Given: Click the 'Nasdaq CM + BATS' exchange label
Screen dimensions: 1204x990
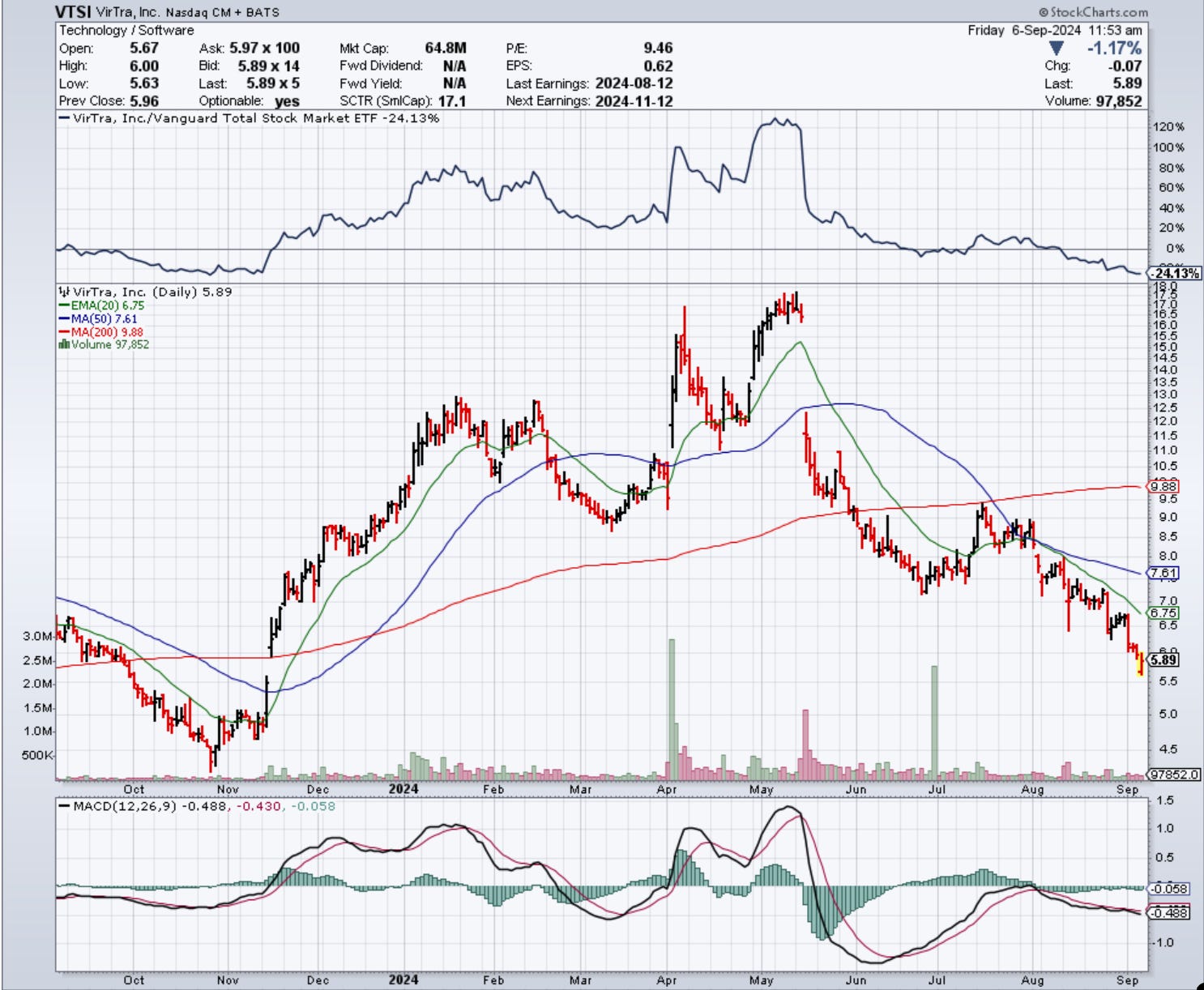Looking at the screenshot, I should click(x=224, y=12).
